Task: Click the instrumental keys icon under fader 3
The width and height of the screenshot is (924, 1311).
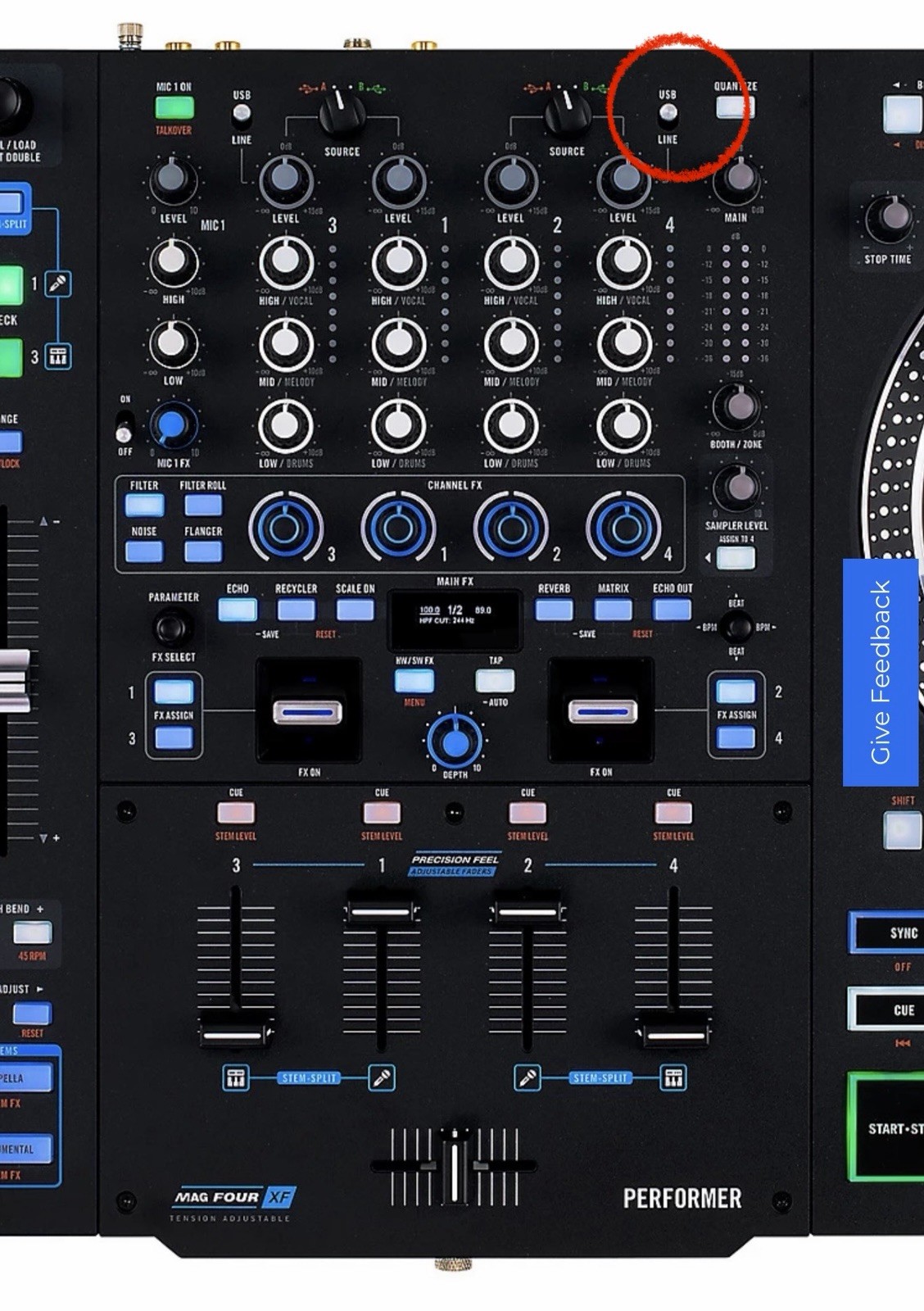Action: pyautogui.click(x=236, y=1077)
